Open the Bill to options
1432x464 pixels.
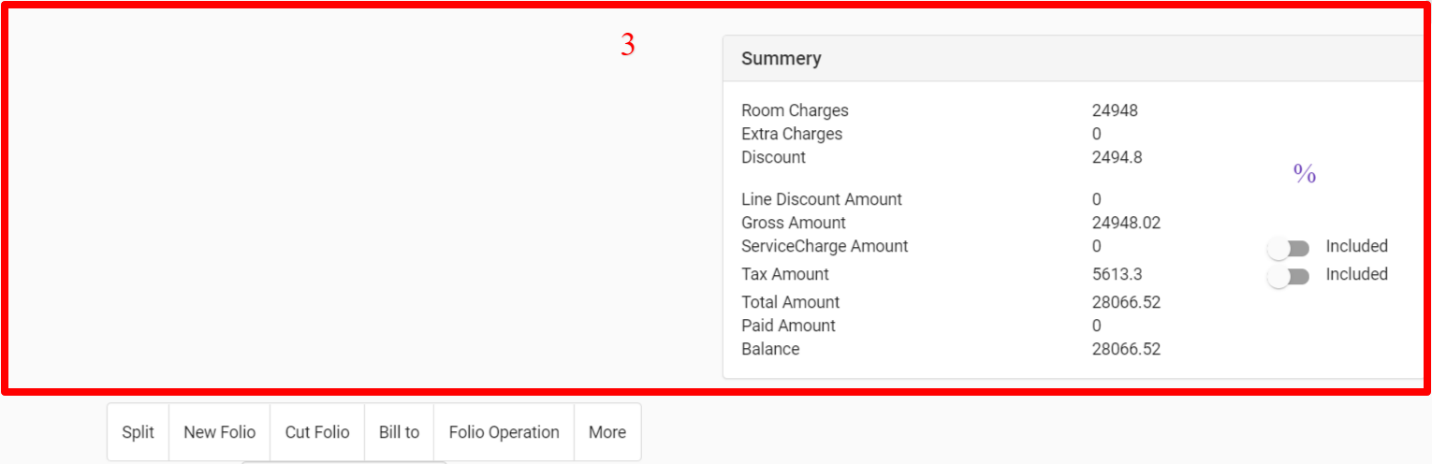399,432
